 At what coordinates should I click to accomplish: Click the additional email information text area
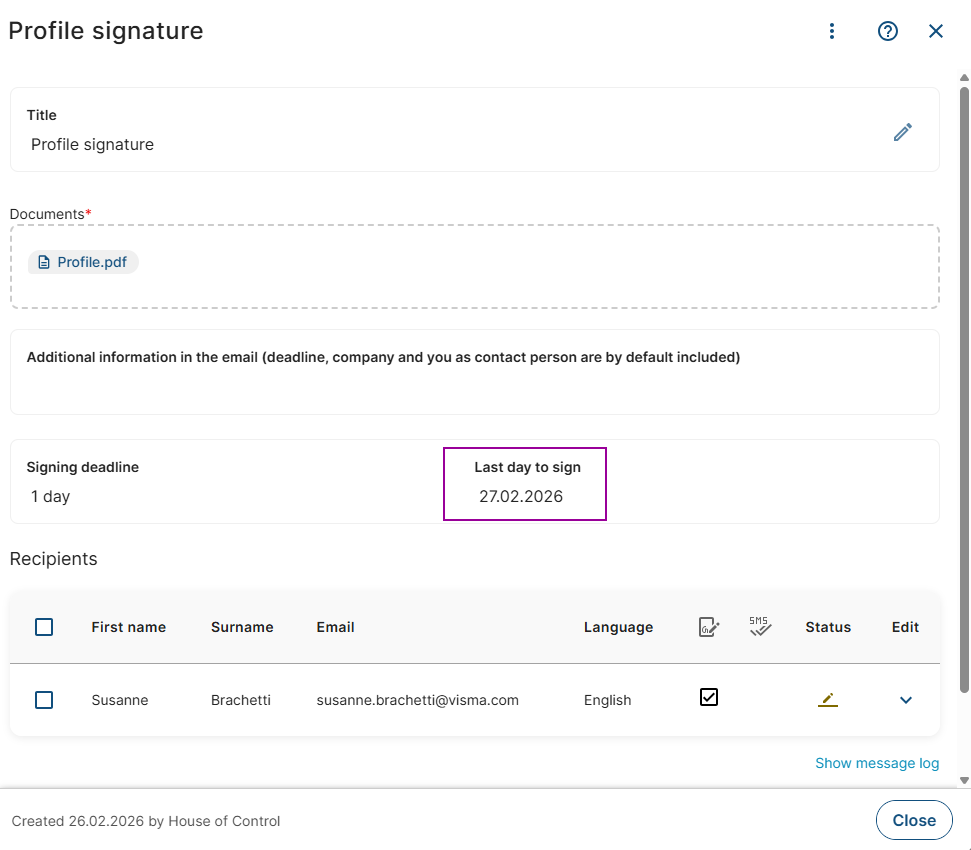pyautogui.click(x=475, y=385)
